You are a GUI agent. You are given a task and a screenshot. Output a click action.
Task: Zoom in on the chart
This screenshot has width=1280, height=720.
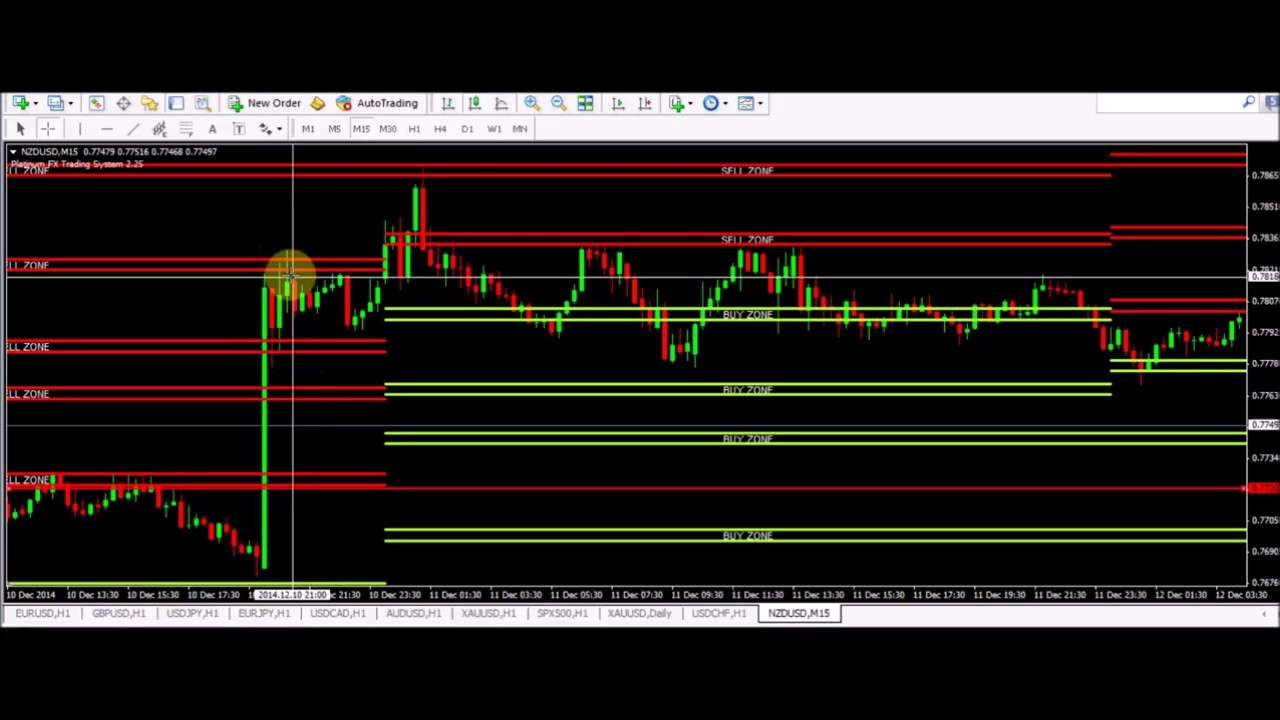[x=532, y=103]
